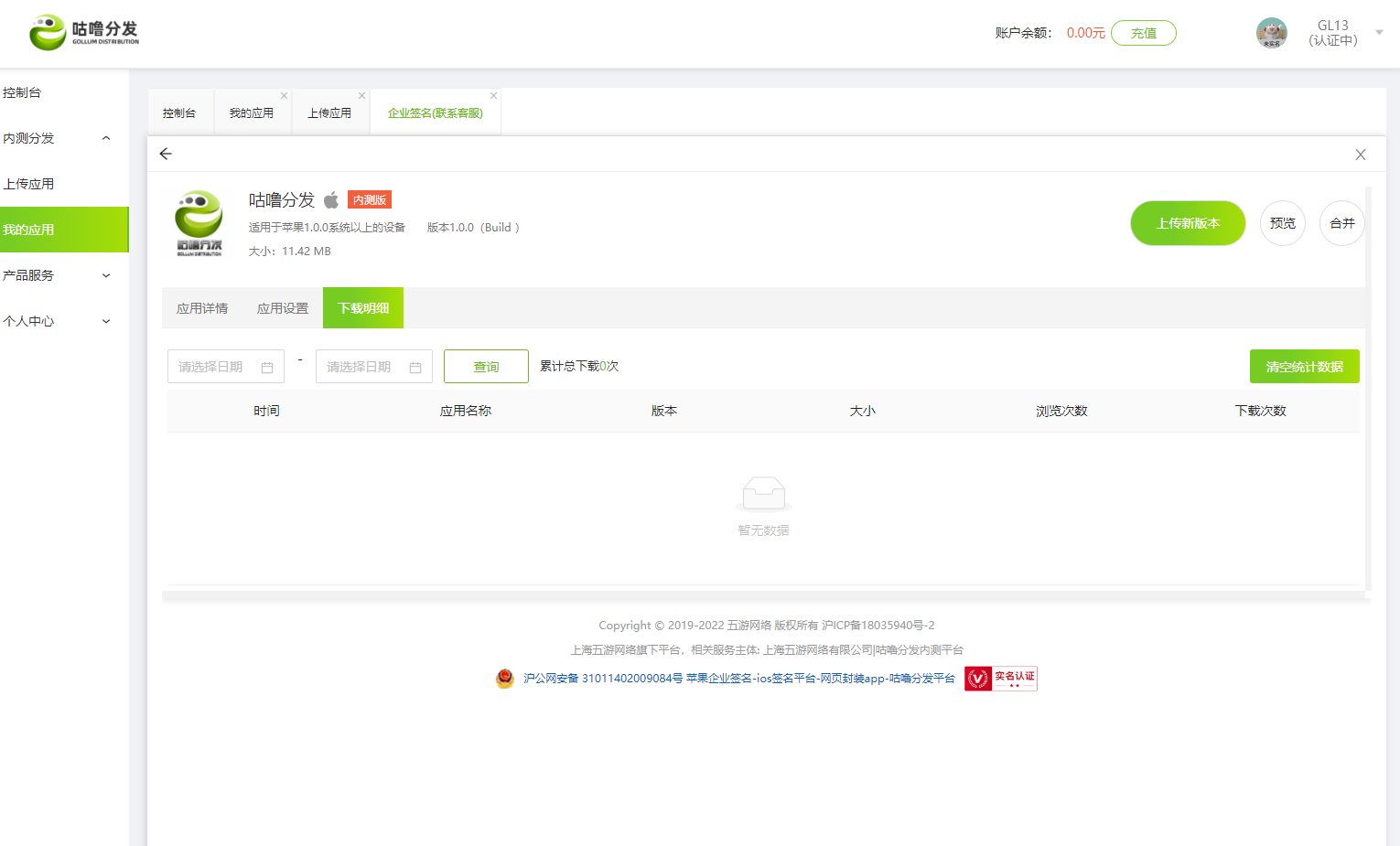Switch to the 控制台 page tab
The height and width of the screenshot is (846, 1400).
coord(179,112)
